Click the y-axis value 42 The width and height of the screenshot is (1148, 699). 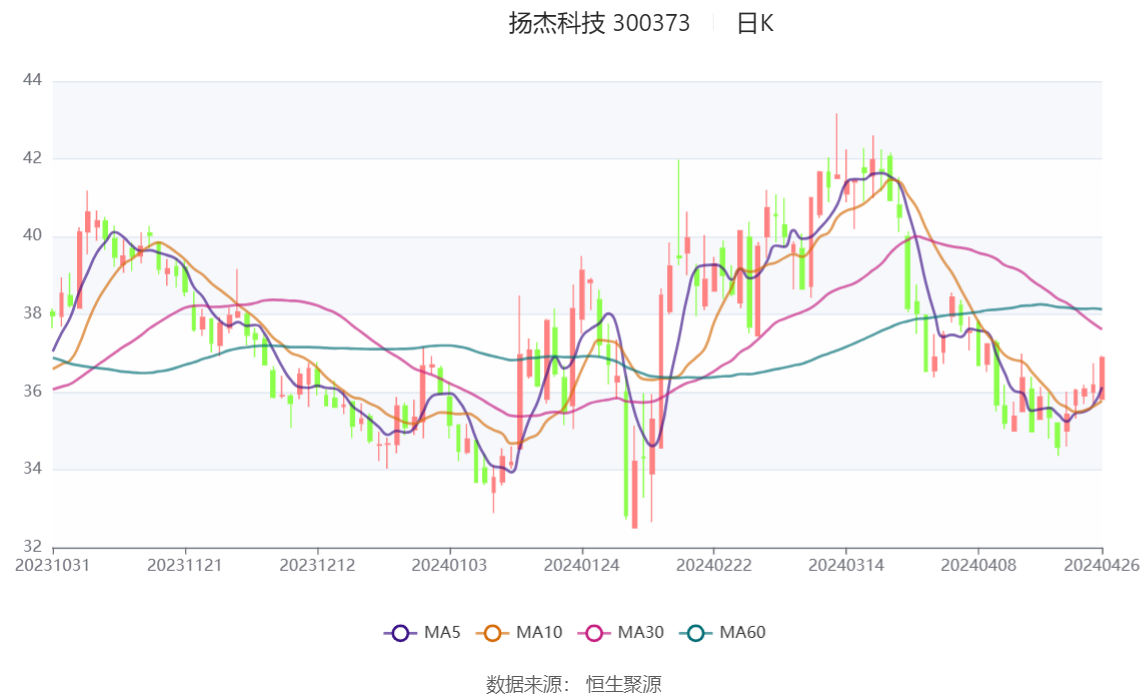pos(32,158)
